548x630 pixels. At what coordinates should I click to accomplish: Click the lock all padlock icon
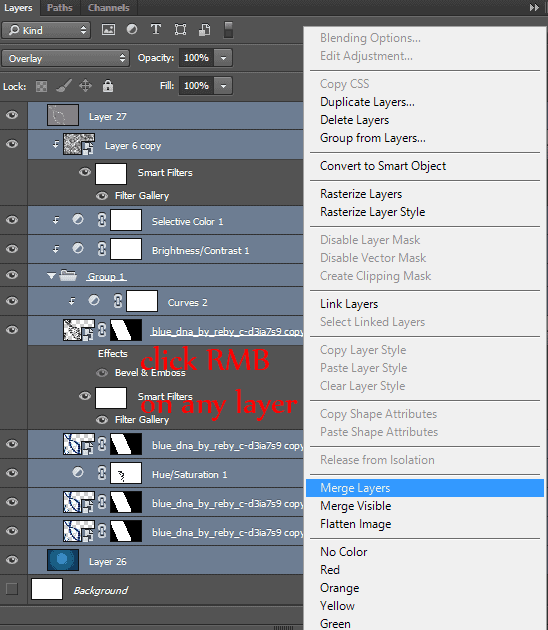pos(108,86)
